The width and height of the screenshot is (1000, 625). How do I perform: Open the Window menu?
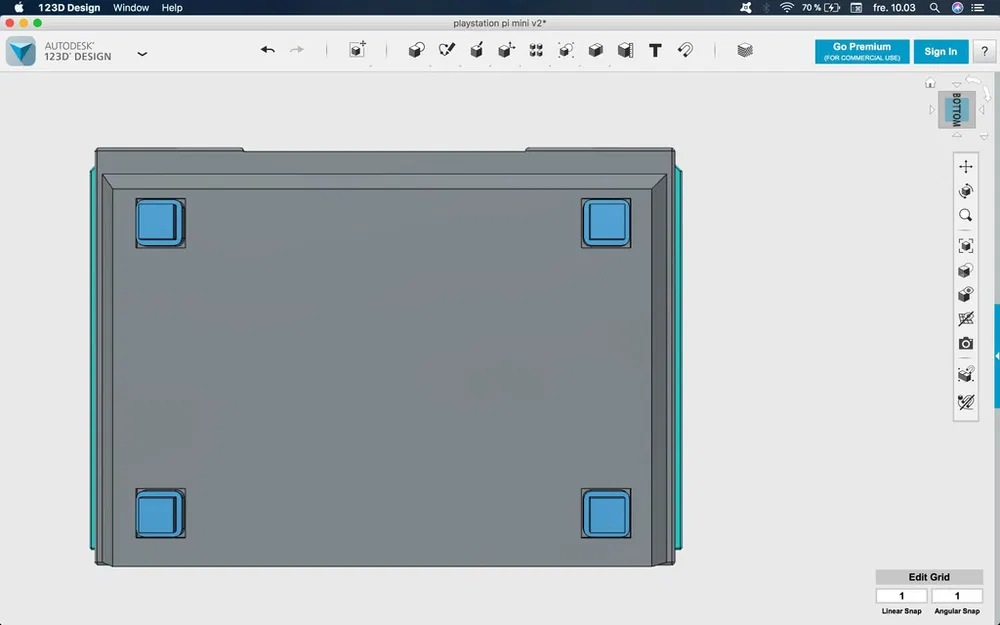coord(131,7)
